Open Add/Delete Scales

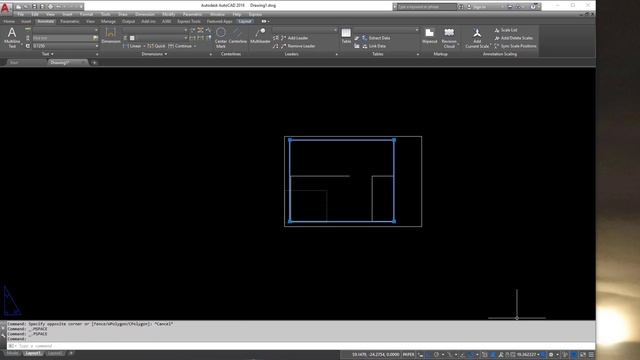pos(513,38)
